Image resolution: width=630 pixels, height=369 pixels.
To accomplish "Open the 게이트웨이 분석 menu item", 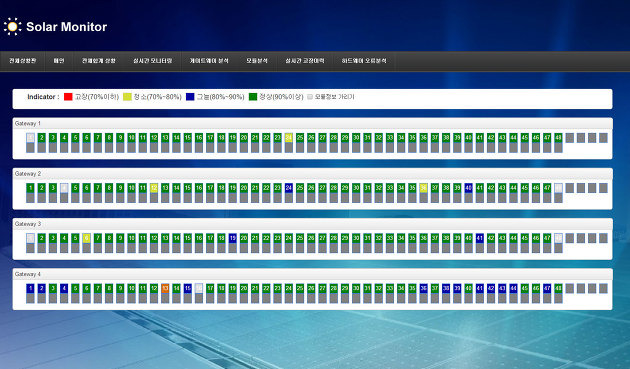I will pos(209,61).
